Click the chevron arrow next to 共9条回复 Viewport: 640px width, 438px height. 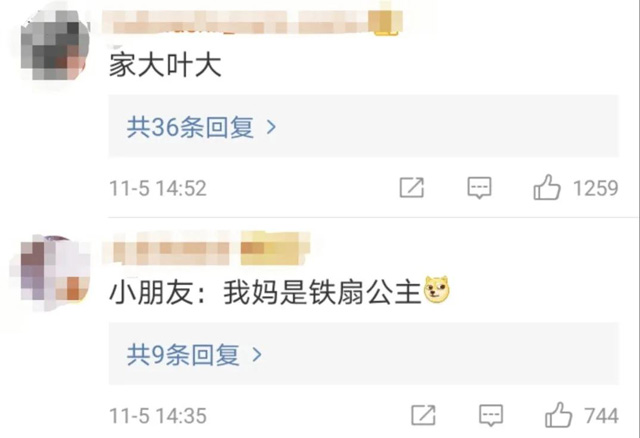[257, 355]
